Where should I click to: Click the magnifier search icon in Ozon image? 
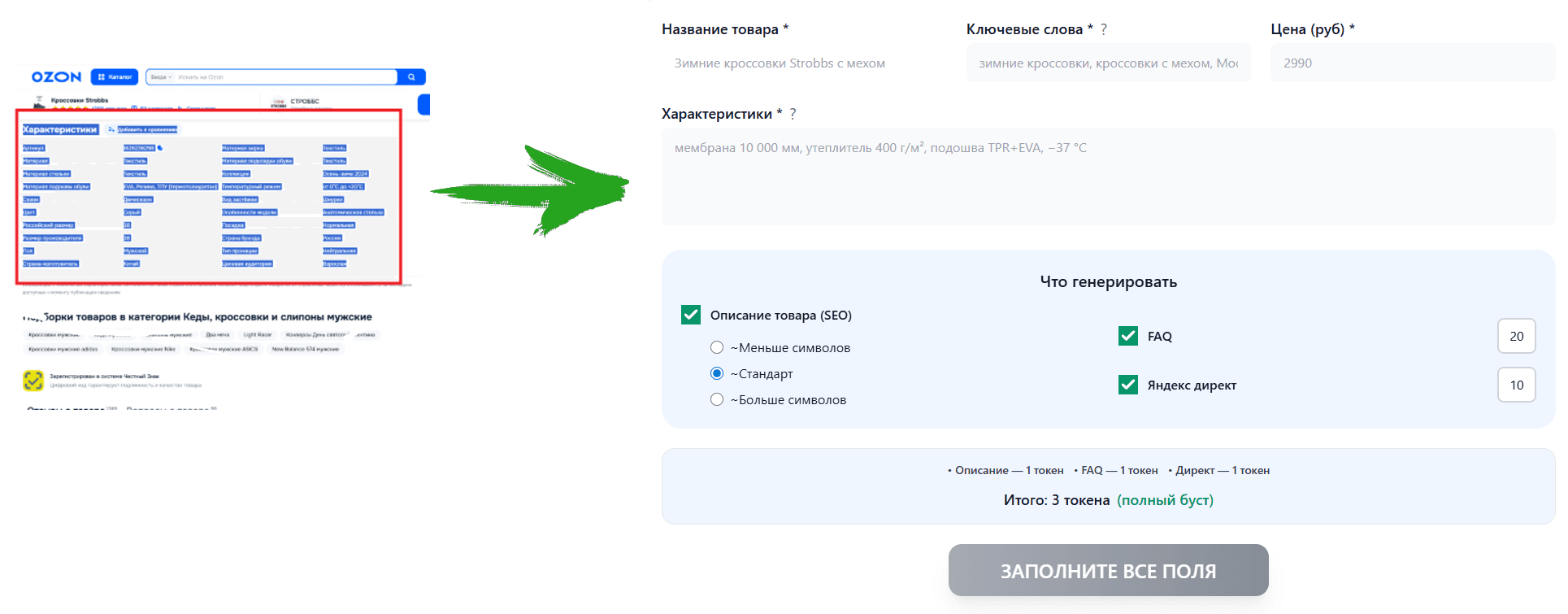pyautogui.click(x=411, y=77)
